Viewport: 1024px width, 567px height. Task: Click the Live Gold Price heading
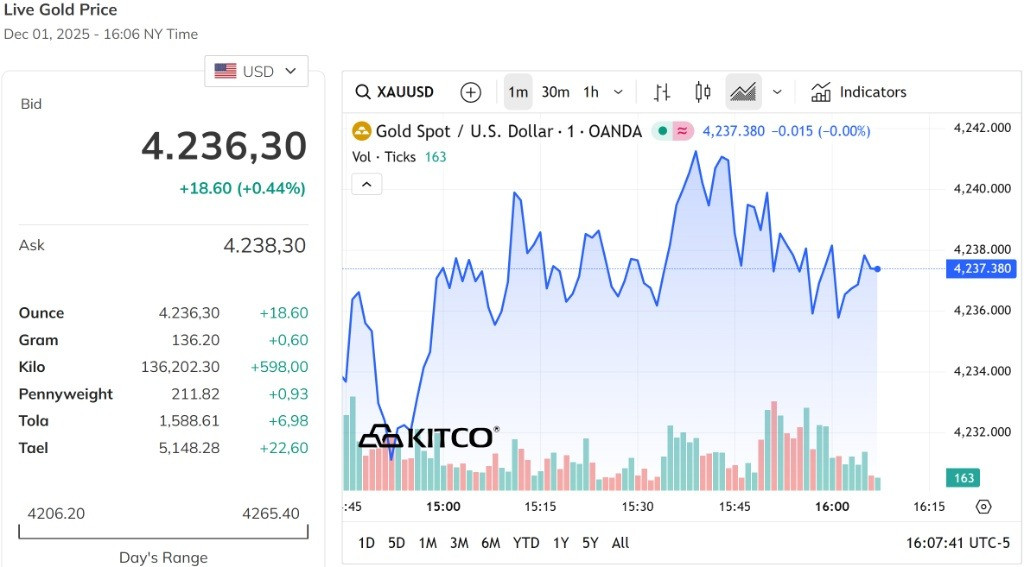(61, 10)
